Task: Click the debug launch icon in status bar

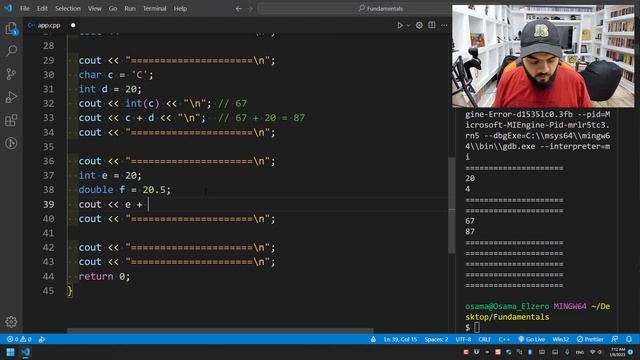Action: 42,340
